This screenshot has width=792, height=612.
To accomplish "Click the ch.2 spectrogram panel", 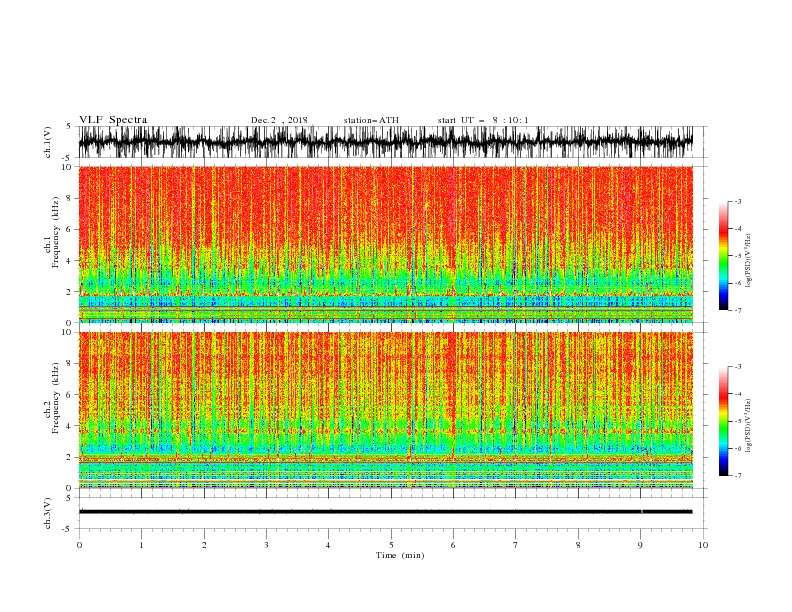I will click(x=386, y=410).
